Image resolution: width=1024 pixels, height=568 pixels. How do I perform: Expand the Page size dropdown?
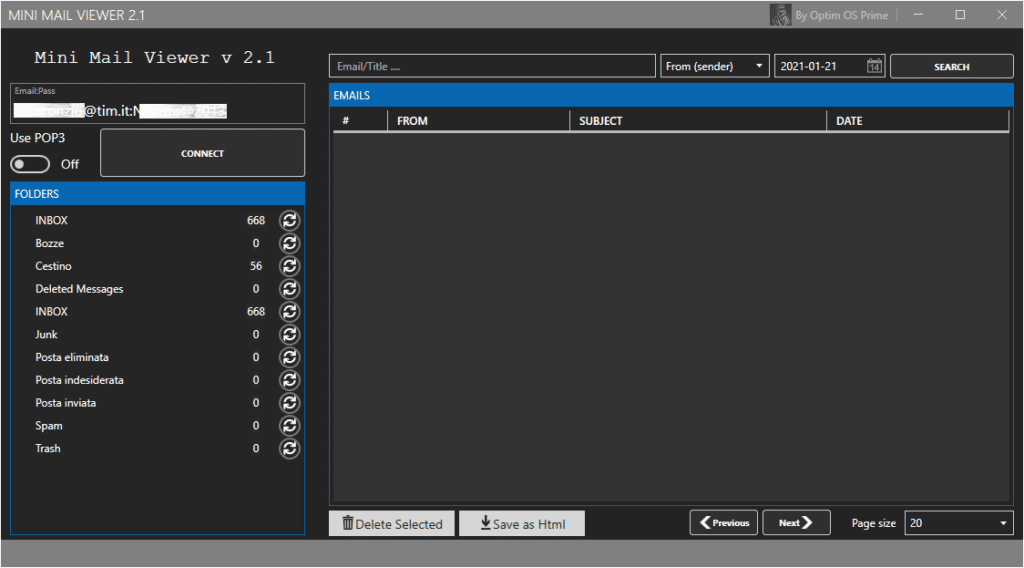(x=959, y=523)
